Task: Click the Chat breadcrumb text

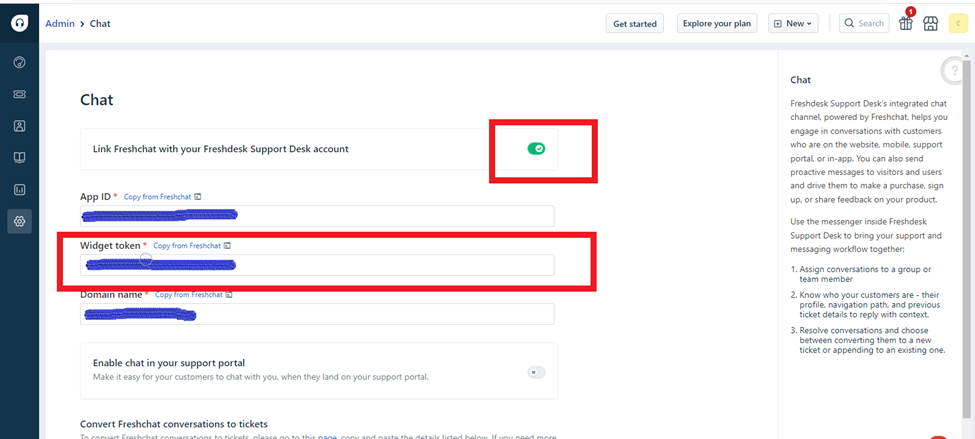Action: tap(100, 24)
